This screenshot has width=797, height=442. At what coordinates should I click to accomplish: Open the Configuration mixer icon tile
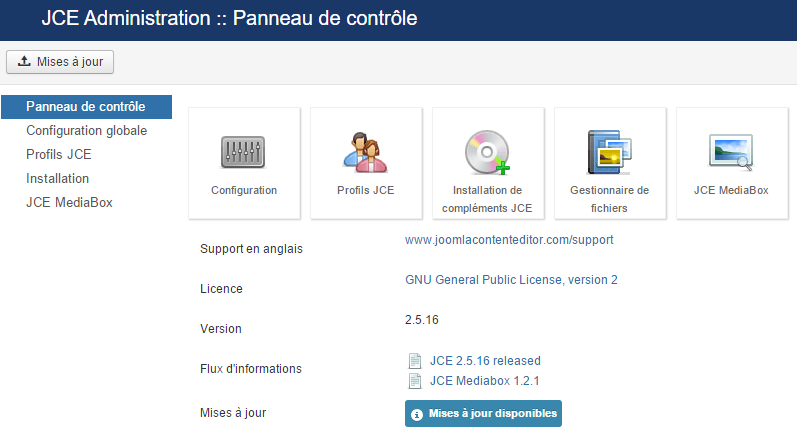click(x=244, y=153)
